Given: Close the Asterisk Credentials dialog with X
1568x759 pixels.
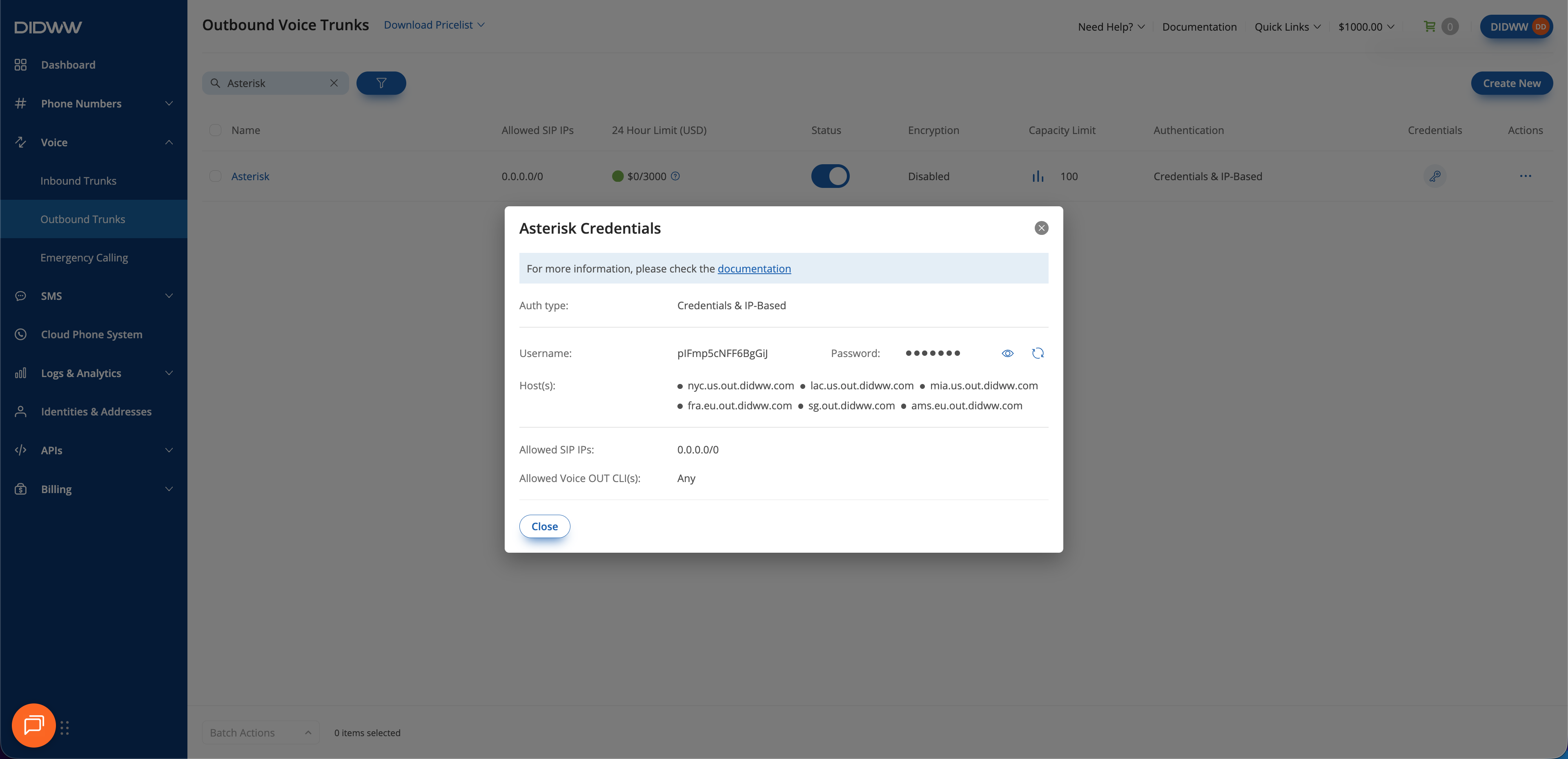Looking at the screenshot, I should 1042,228.
